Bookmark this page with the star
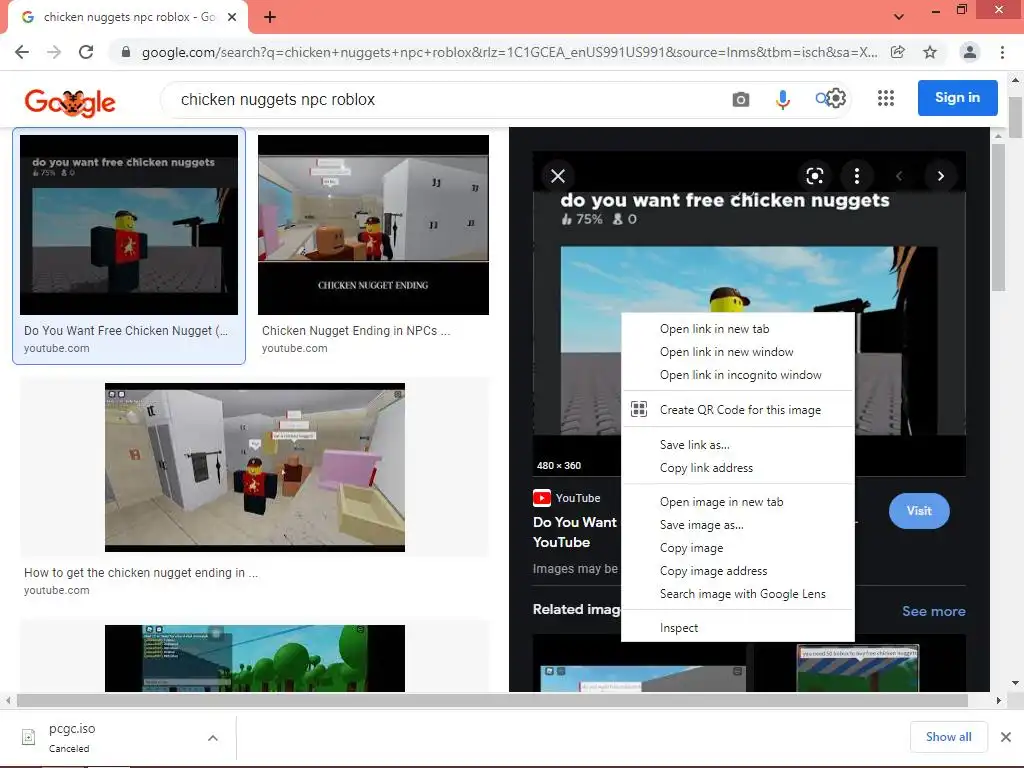 930,52
